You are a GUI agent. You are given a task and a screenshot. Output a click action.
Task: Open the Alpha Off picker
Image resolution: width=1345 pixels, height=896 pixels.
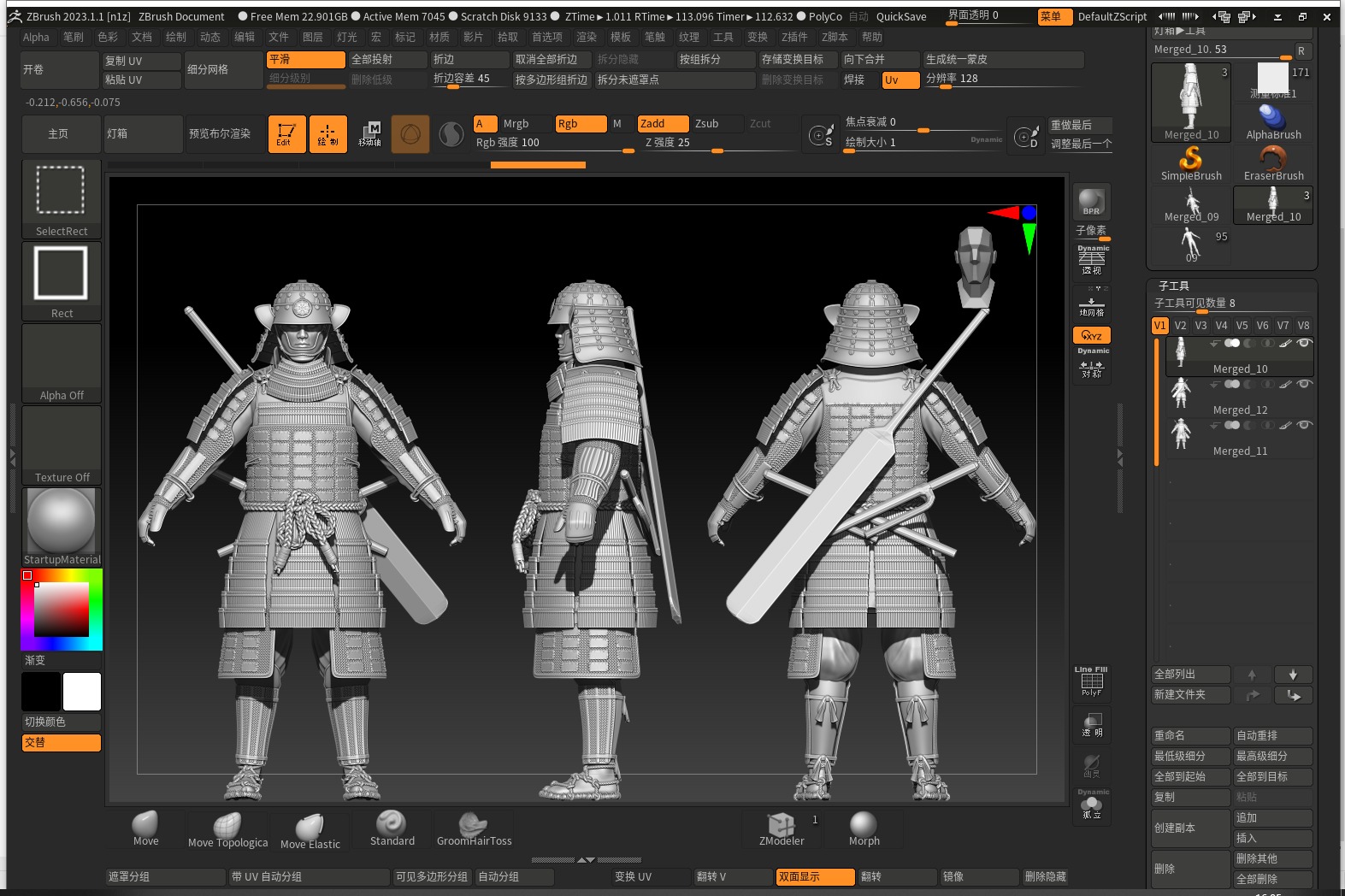(x=62, y=363)
